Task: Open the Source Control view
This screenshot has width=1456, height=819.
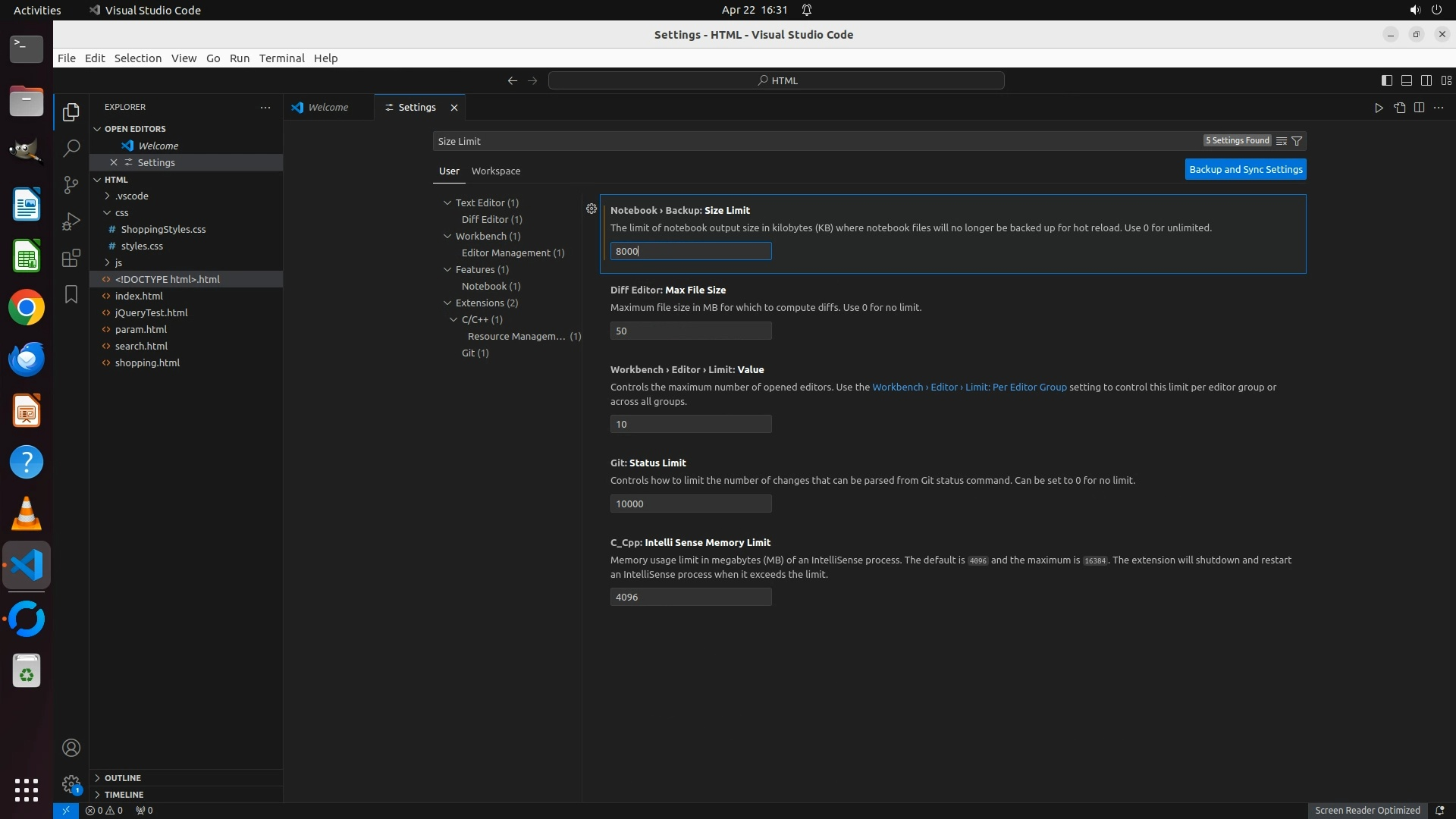Action: [71, 184]
